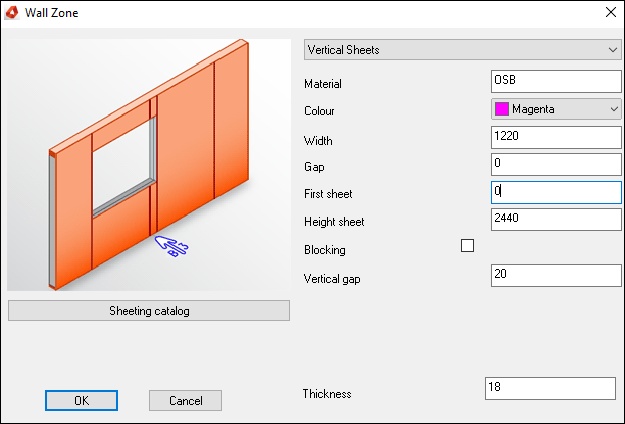Click the Thickness label
Viewport: 625px width, 424px height.
pyautogui.click(x=327, y=394)
